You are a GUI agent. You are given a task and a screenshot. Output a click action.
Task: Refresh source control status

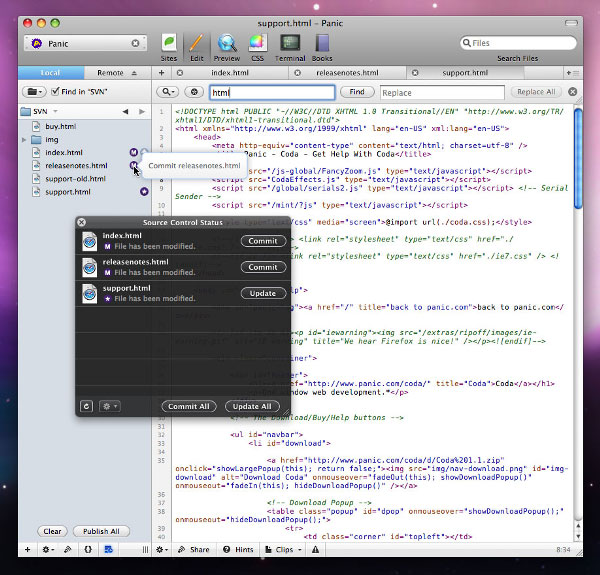tap(86, 406)
